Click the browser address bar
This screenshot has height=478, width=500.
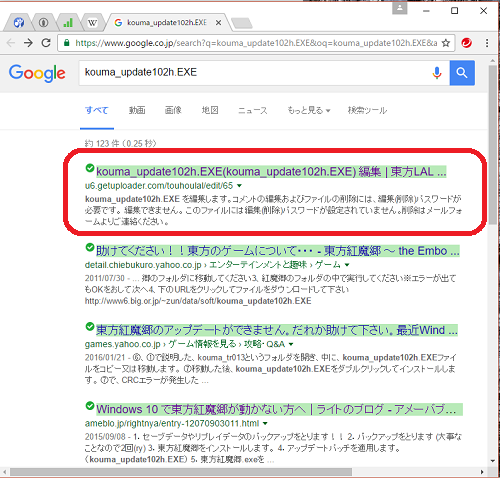click(x=256, y=43)
